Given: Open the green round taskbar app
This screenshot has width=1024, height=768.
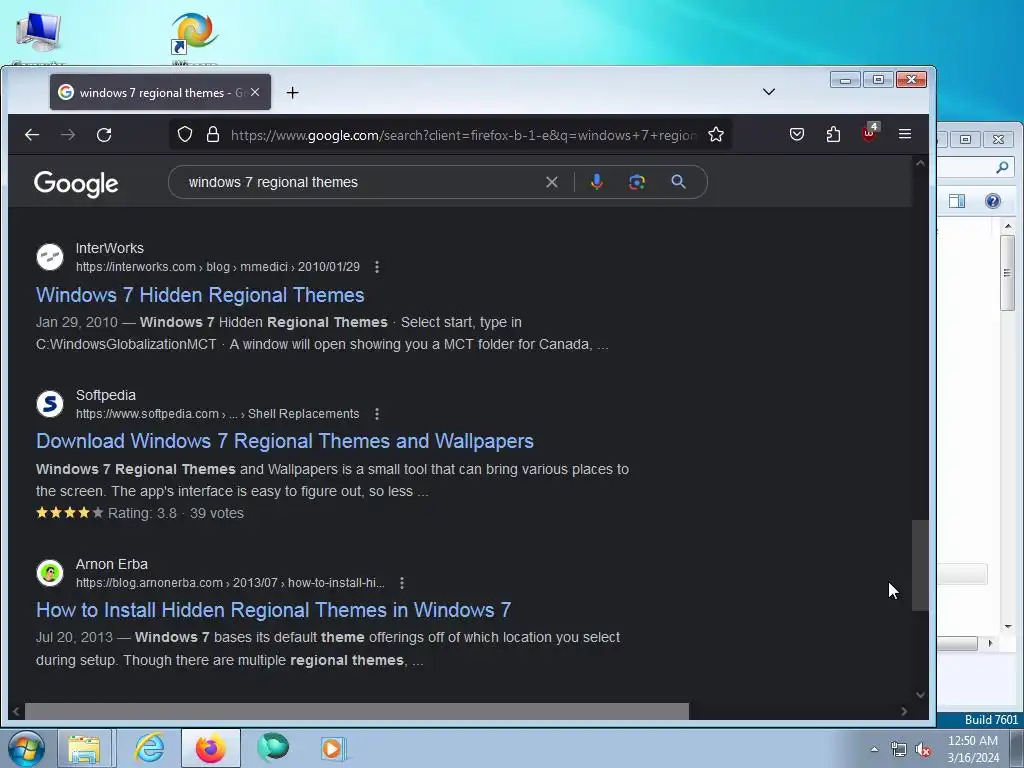Looking at the screenshot, I should [273, 747].
